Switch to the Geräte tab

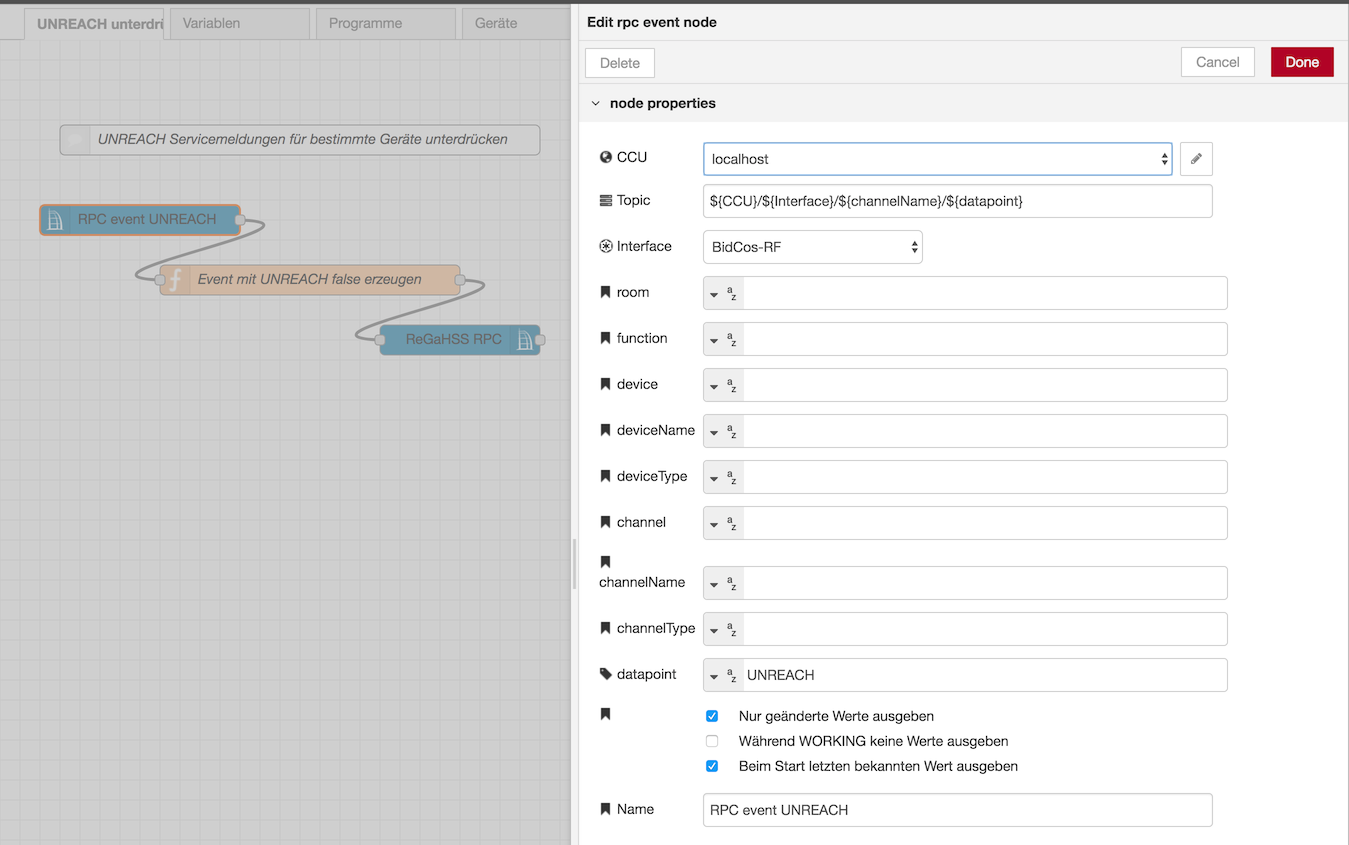coord(515,24)
